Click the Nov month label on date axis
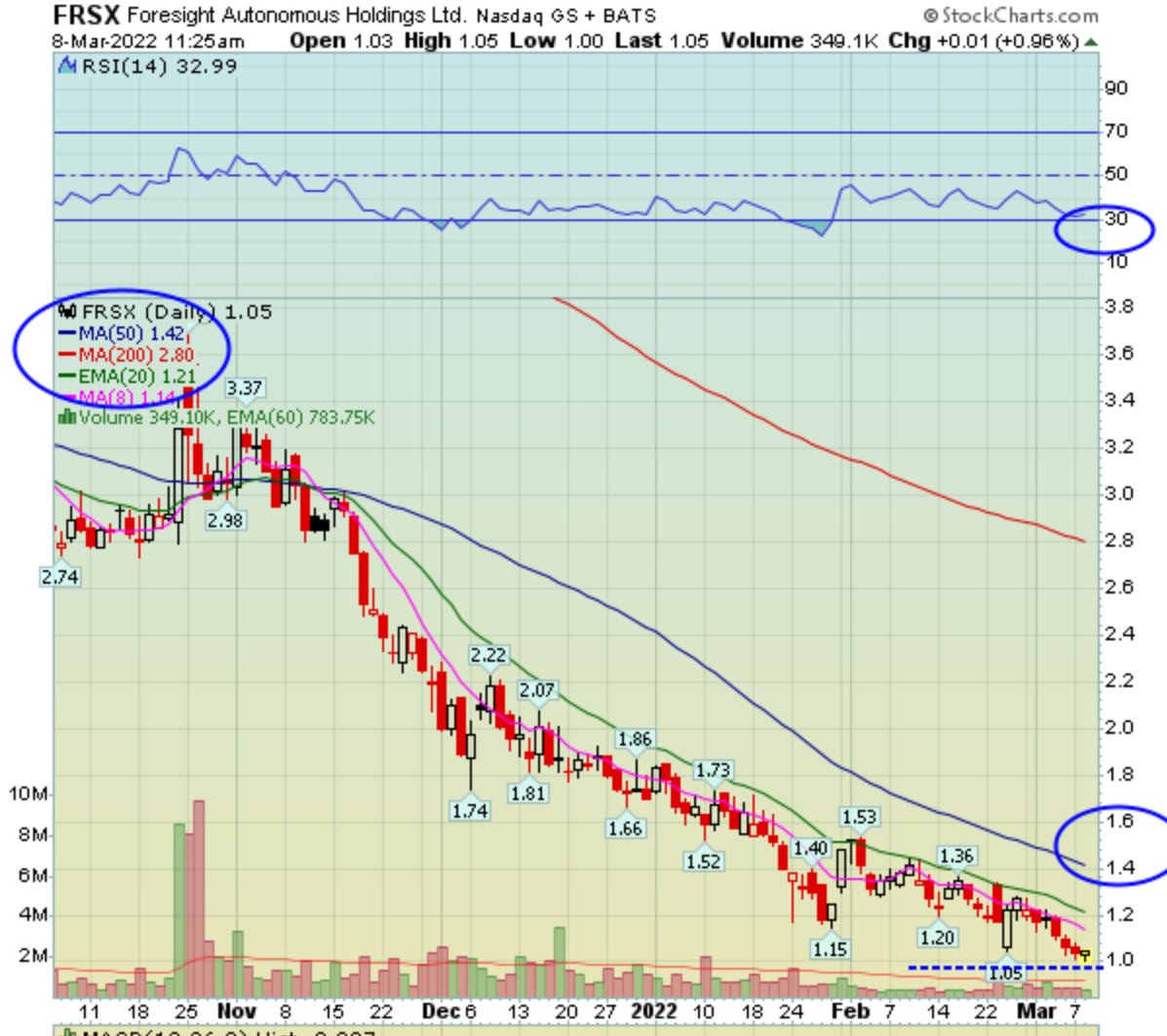Viewport: 1167px width, 1036px height. click(x=237, y=1012)
